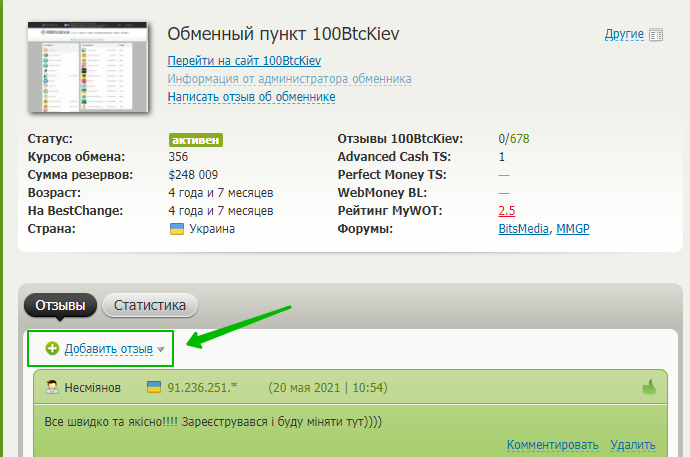This screenshot has width=690, height=457.
Task: Expand the 'Добавить отзыв' dropdown arrow
Action: [x=161, y=350]
